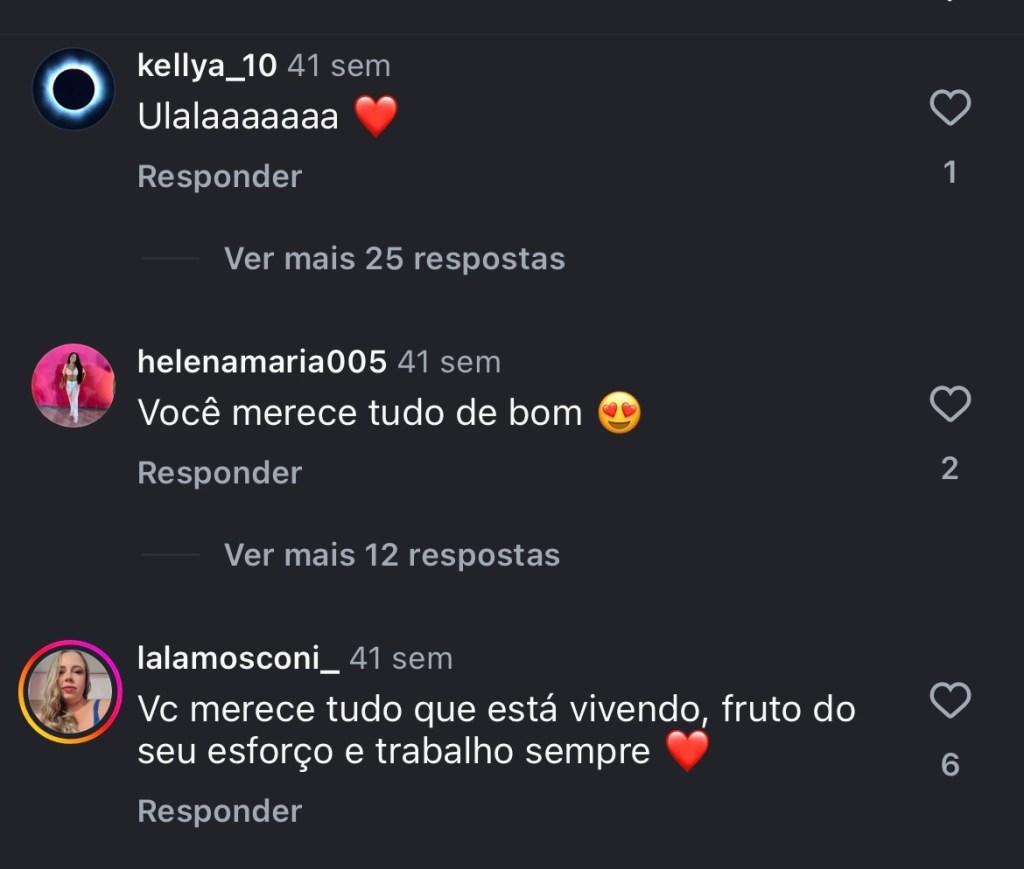Like lalamosconi_'s comment using the heart icon
The width and height of the screenshot is (1024, 869).
click(x=950, y=700)
